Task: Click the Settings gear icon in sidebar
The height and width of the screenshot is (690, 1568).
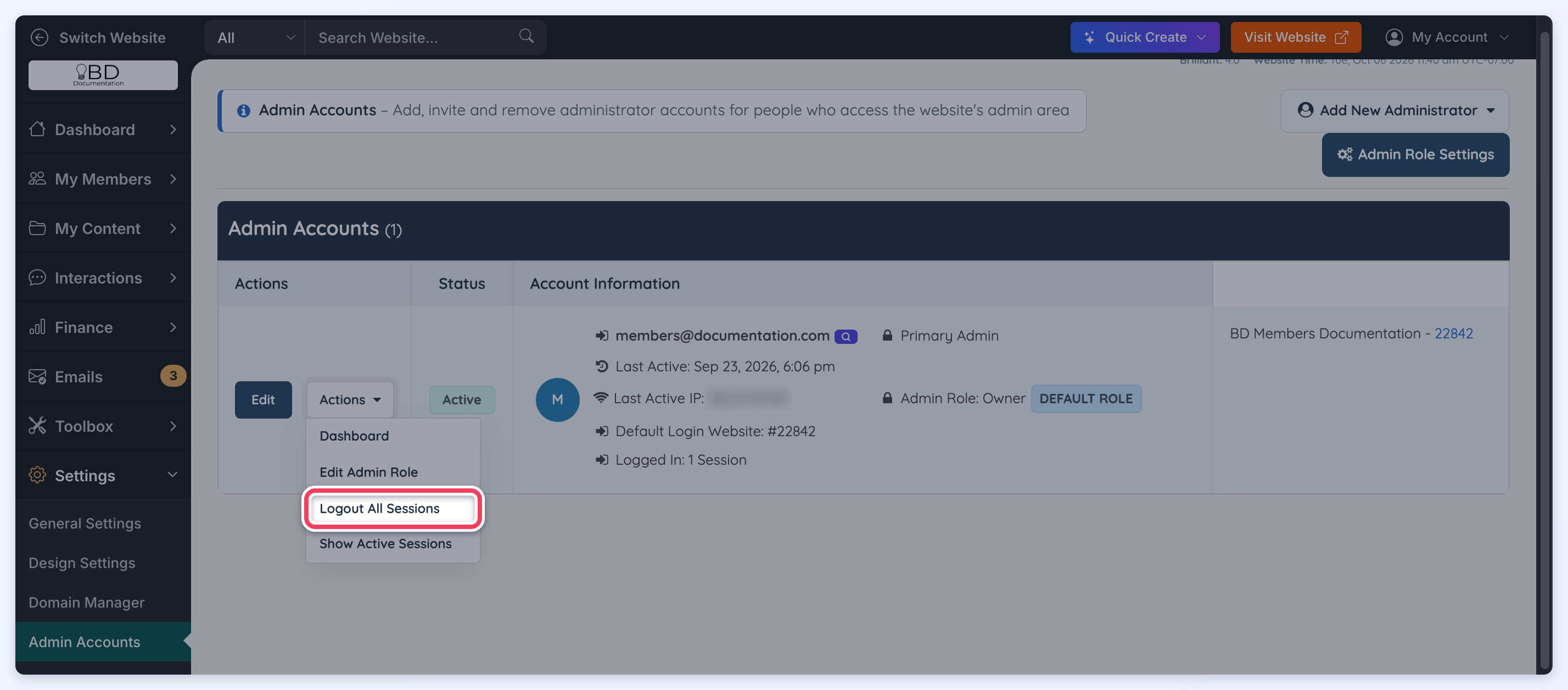Action: pos(37,475)
